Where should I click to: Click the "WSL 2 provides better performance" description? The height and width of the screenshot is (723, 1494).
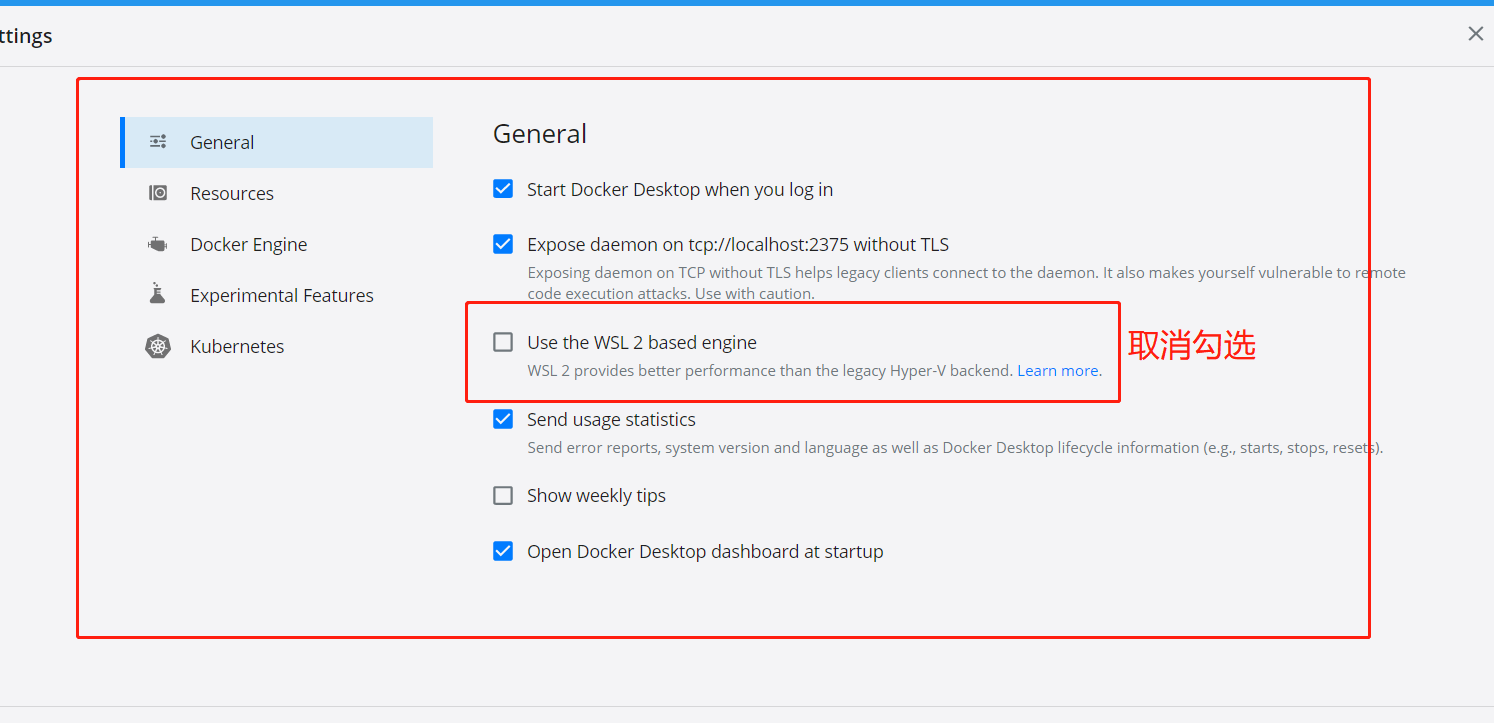(770, 370)
